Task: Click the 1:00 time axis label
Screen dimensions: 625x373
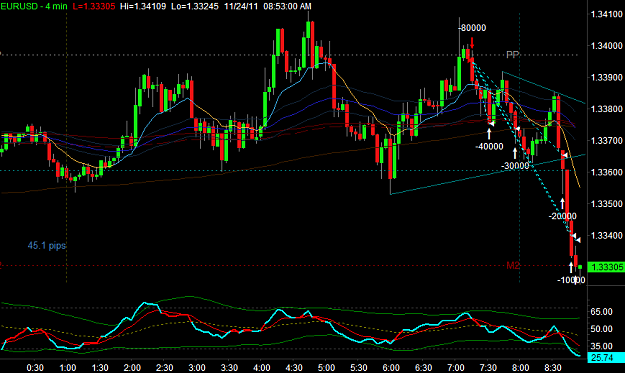Action: (x=67, y=367)
